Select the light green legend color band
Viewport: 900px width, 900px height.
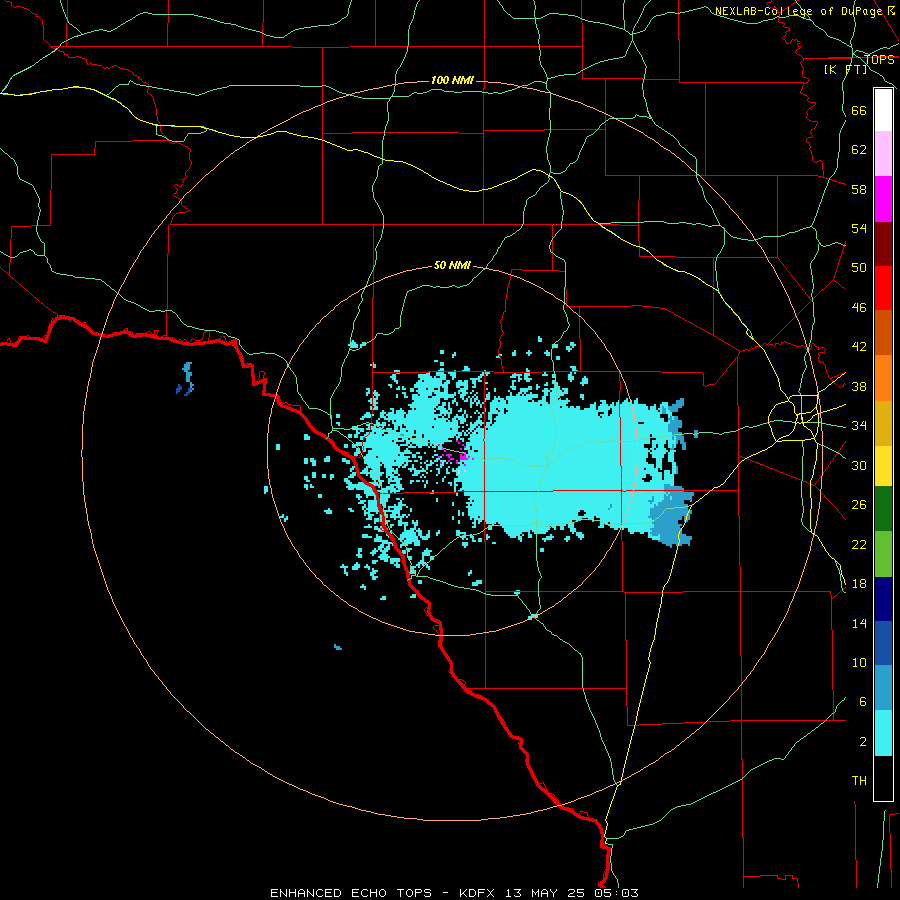[883, 554]
